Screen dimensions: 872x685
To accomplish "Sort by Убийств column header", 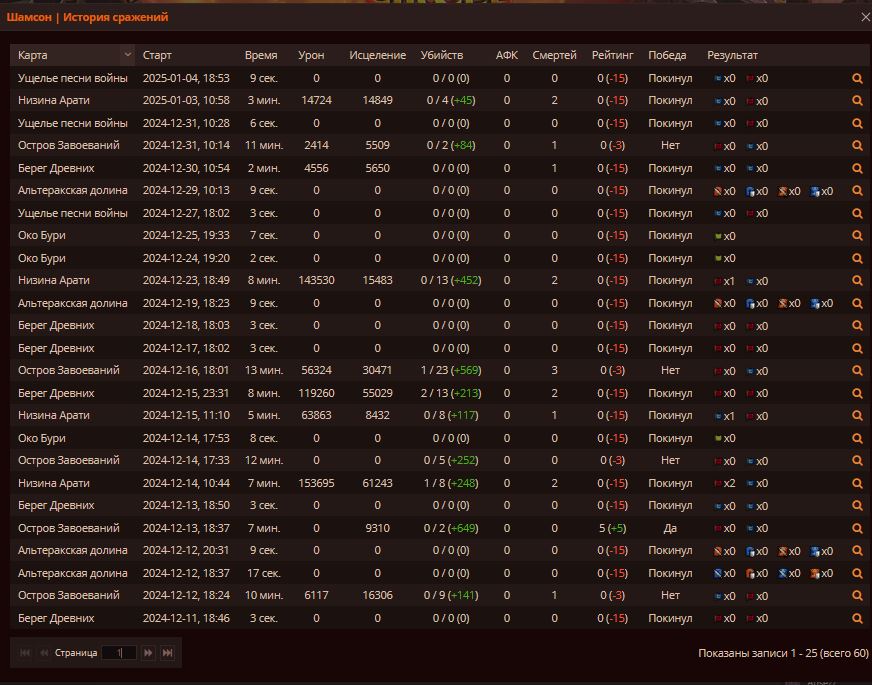I will 442,56.
